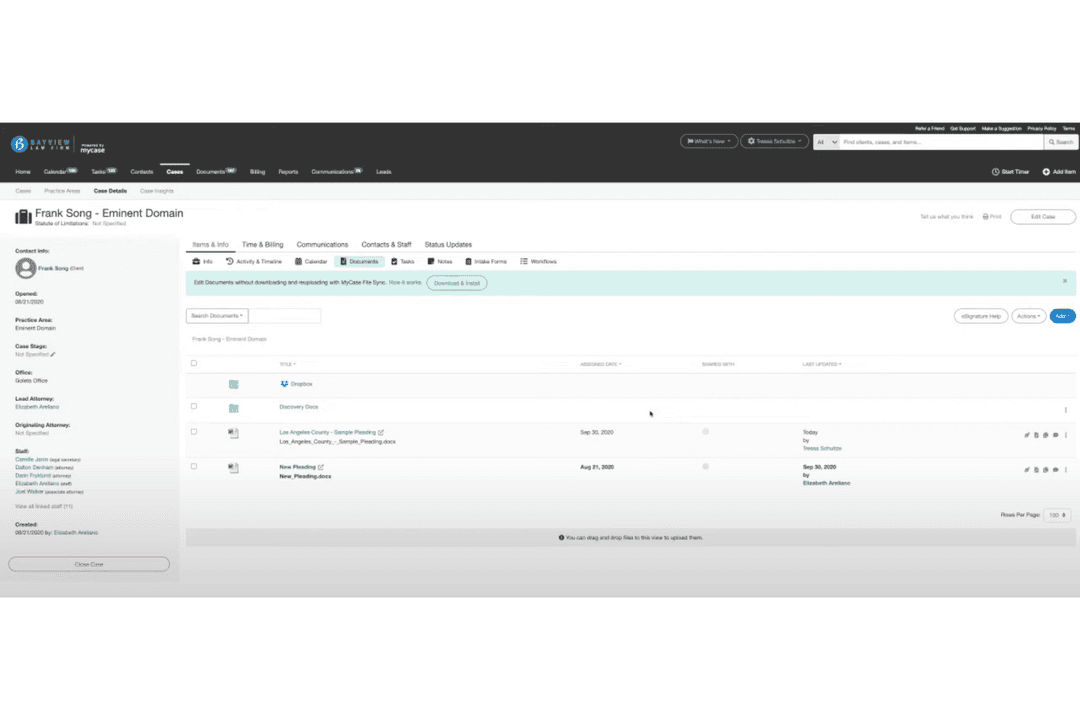Click Frank Song's contact avatar
The image size is (1080, 720).
[x=25, y=268]
